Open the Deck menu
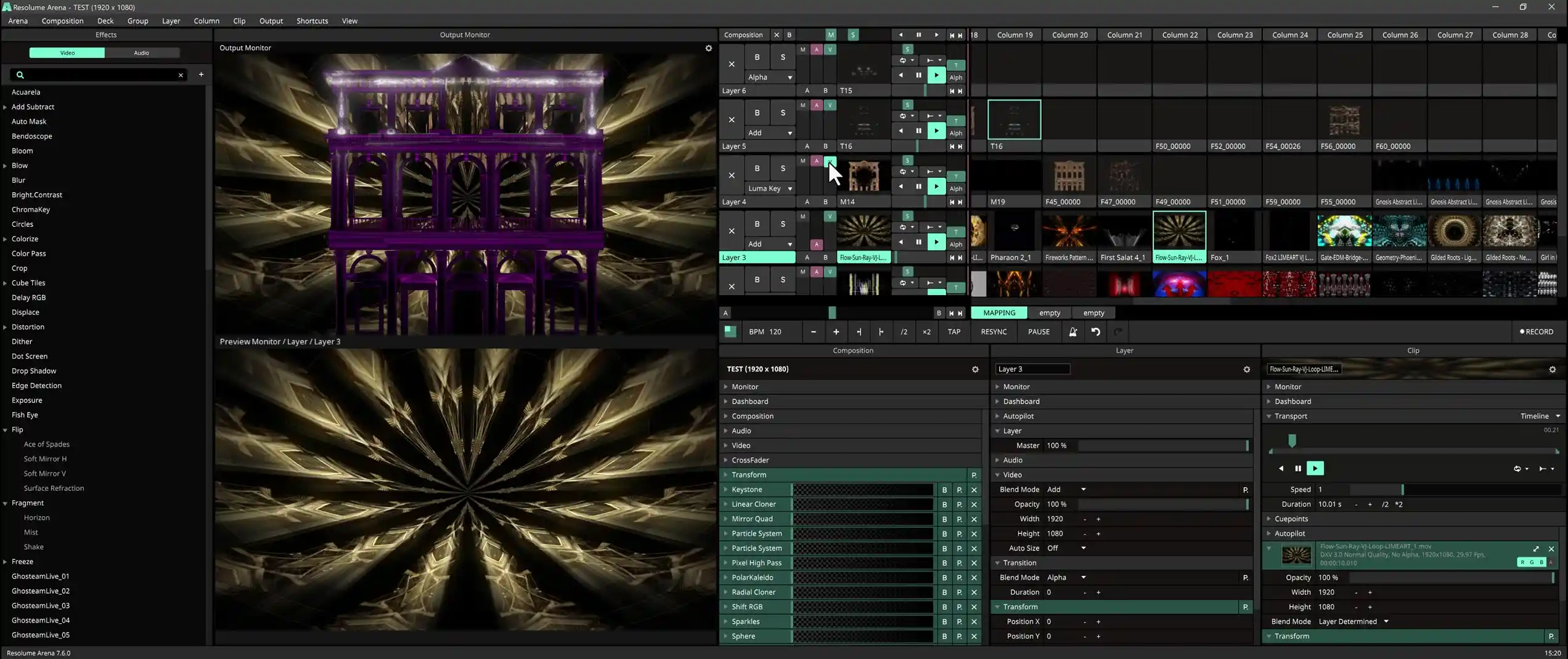The width and height of the screenshot is (1568, 659). pyautogui.click(x=105, y=21)
